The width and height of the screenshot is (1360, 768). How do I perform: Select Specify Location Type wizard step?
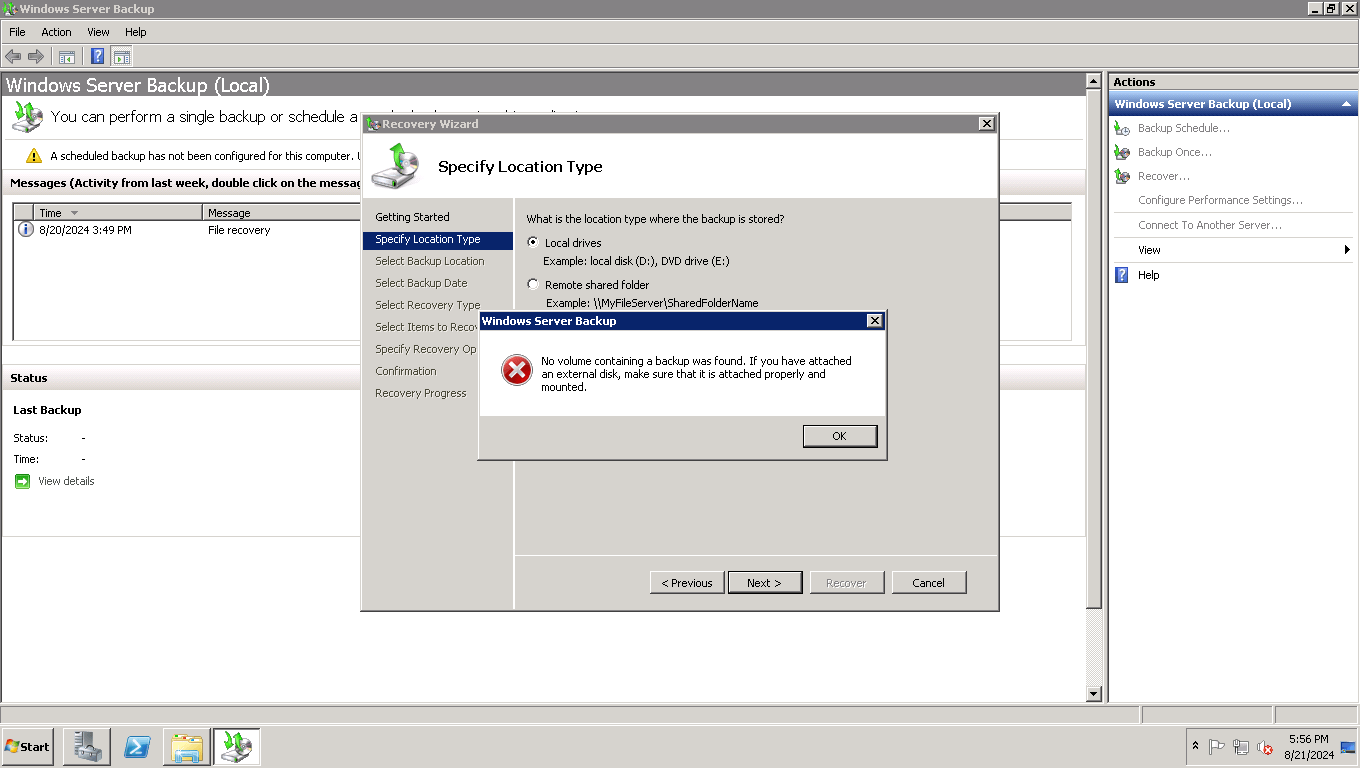[438, 240]
